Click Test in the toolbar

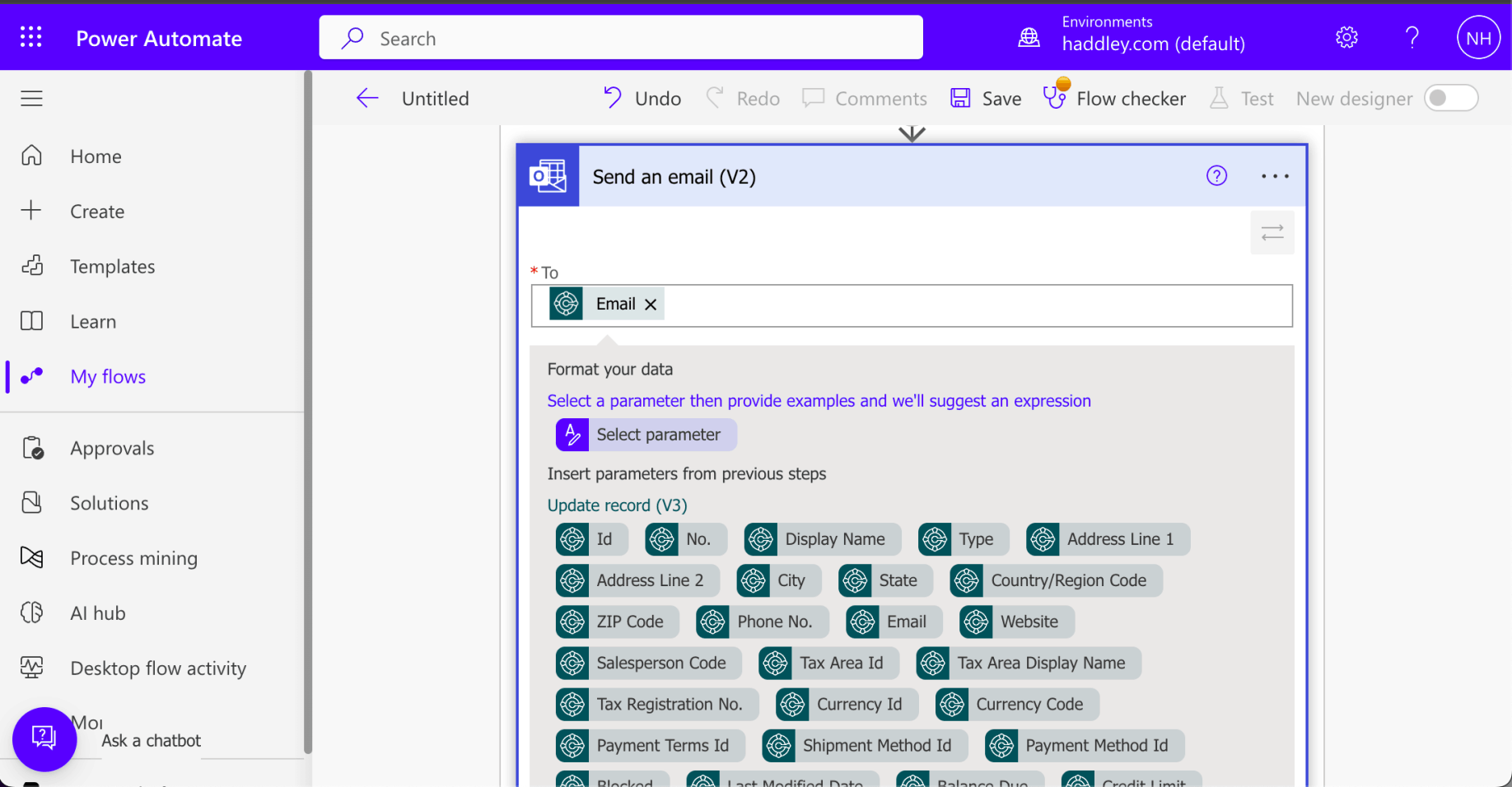tap(1242, 99)
